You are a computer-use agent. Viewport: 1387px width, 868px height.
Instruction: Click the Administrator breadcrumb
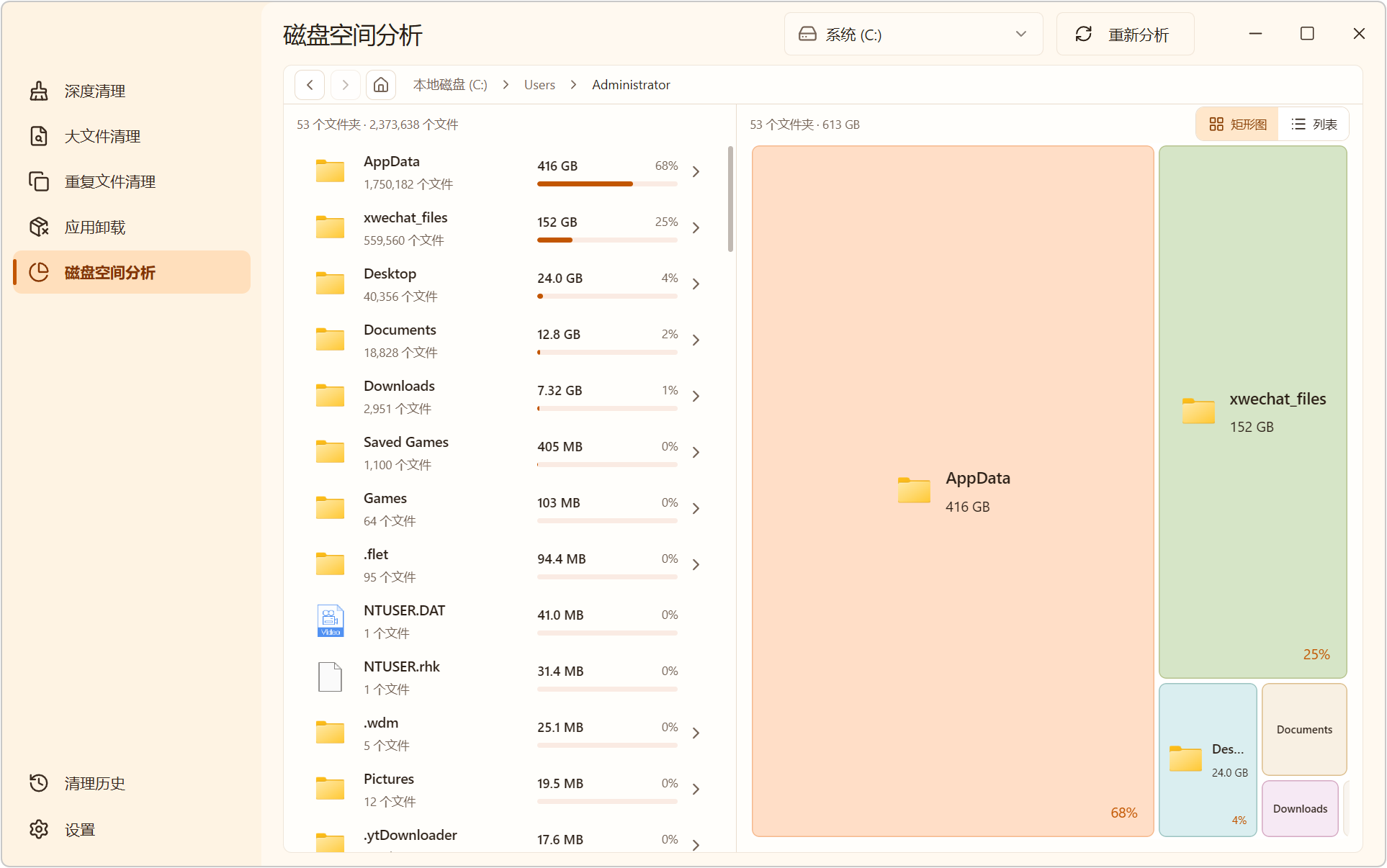(x=631, y=85)
